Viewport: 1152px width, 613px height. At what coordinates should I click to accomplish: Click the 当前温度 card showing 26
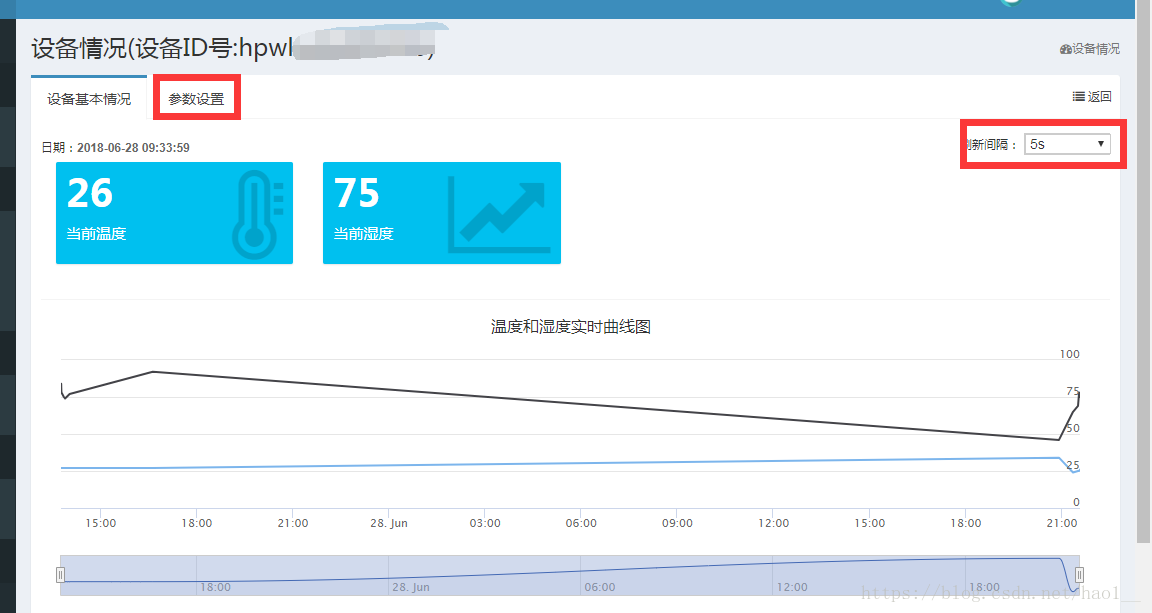coord(174,213)
